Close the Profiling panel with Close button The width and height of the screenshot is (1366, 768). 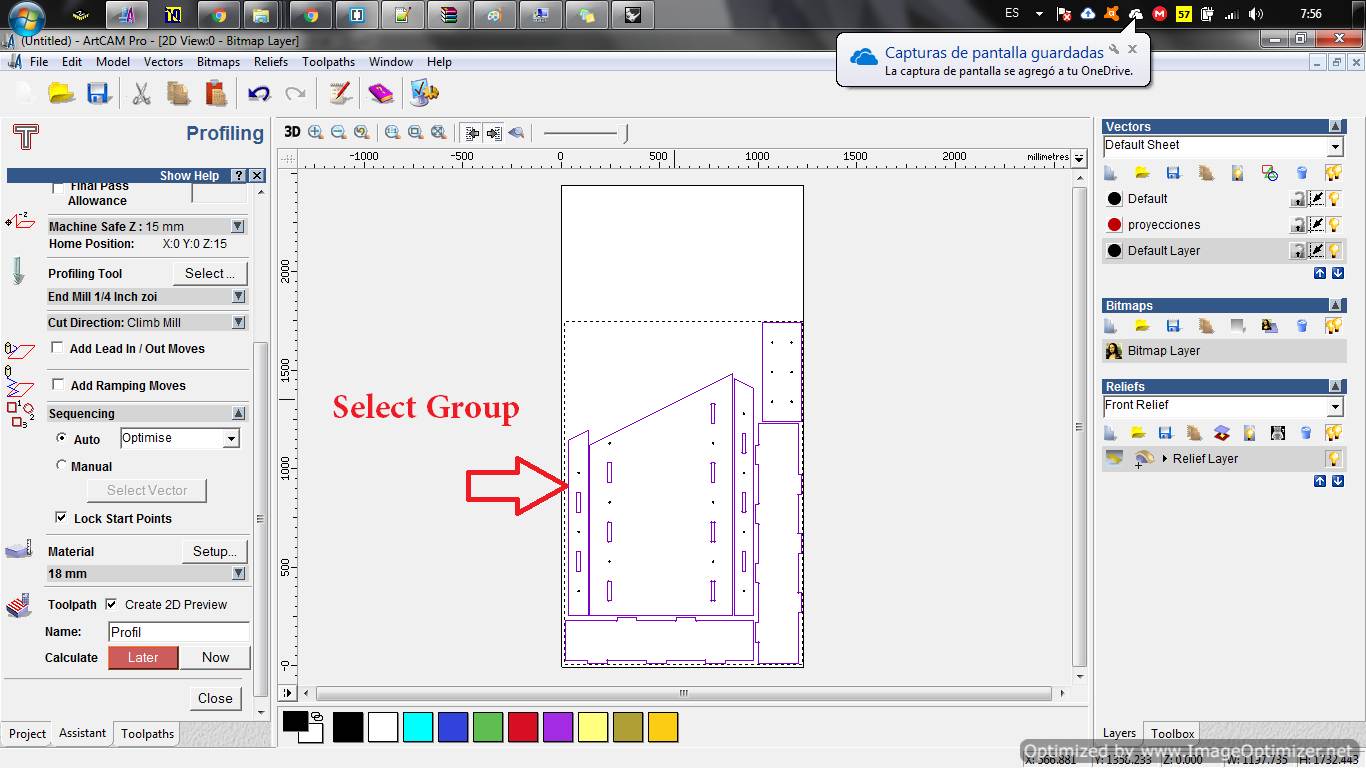[215, 699]
